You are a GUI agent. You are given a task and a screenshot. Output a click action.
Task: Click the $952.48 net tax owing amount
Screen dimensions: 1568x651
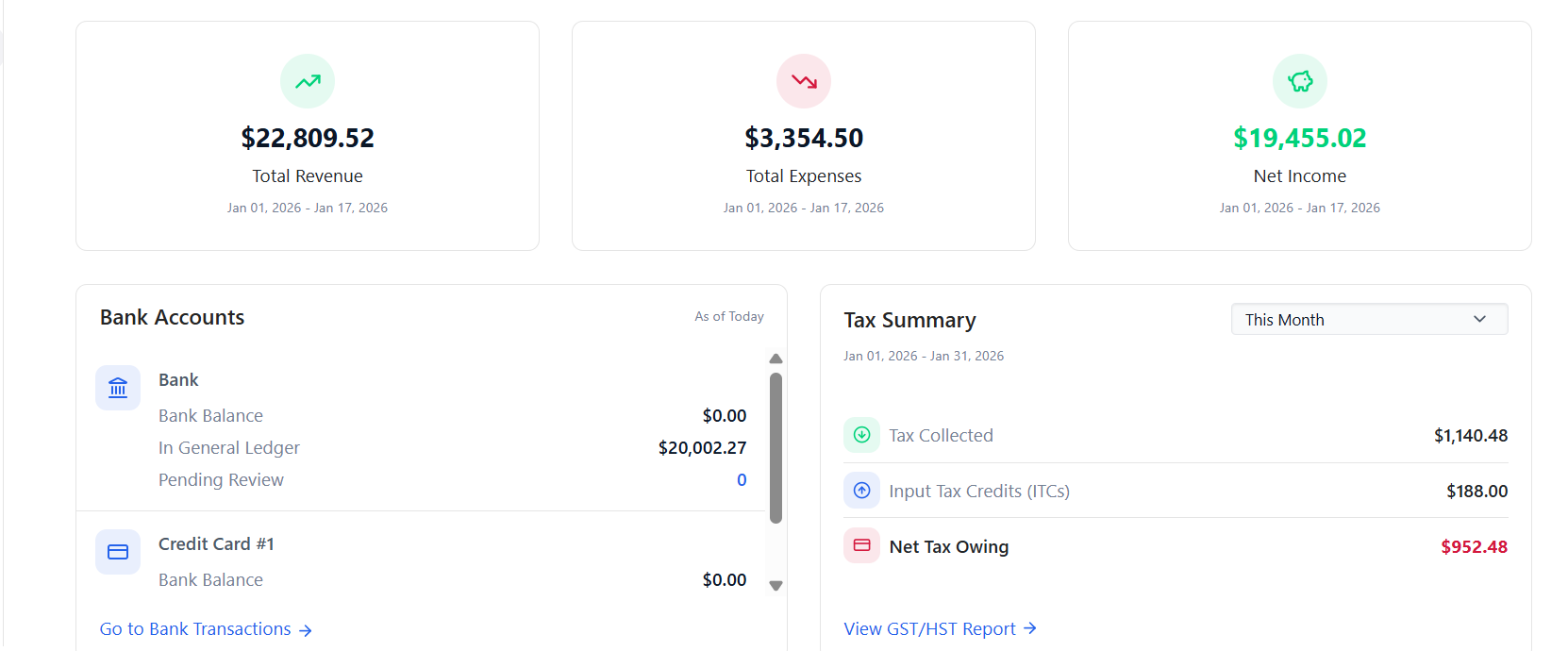click(1474, 547)
